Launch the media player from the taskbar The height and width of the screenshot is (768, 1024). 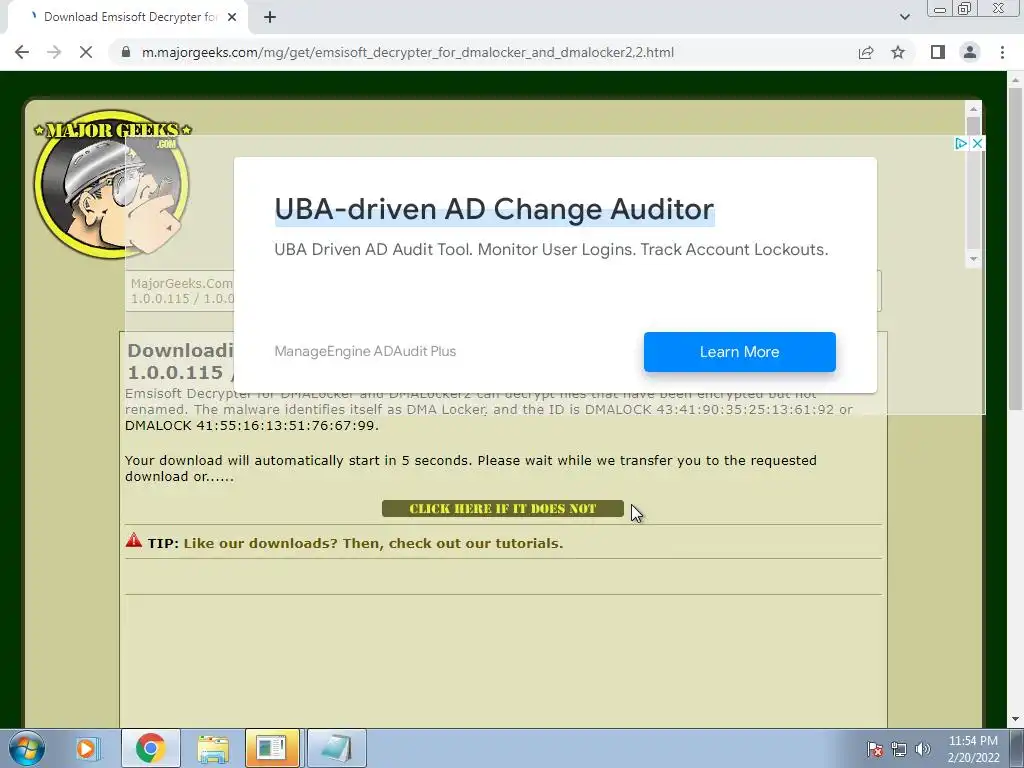coord(86,748)
